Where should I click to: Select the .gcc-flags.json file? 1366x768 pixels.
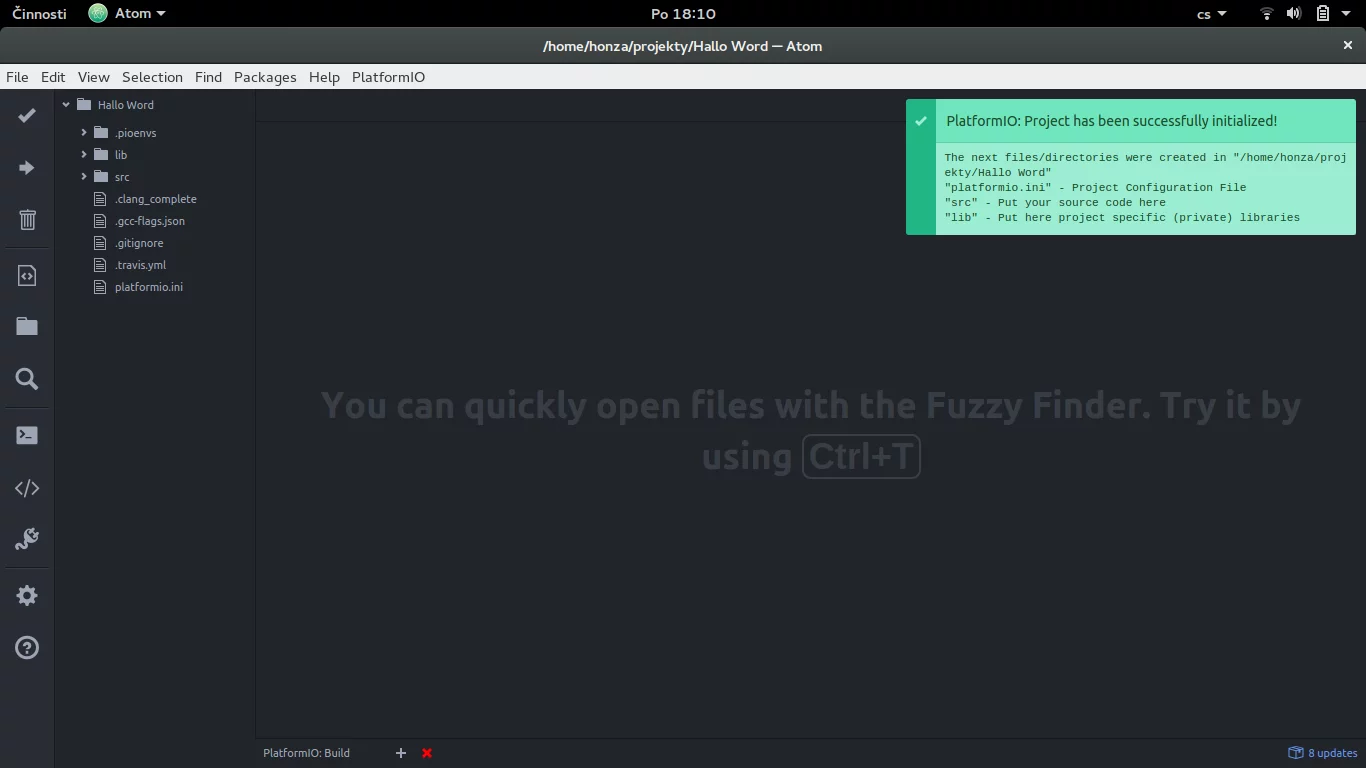pos(150,221)
